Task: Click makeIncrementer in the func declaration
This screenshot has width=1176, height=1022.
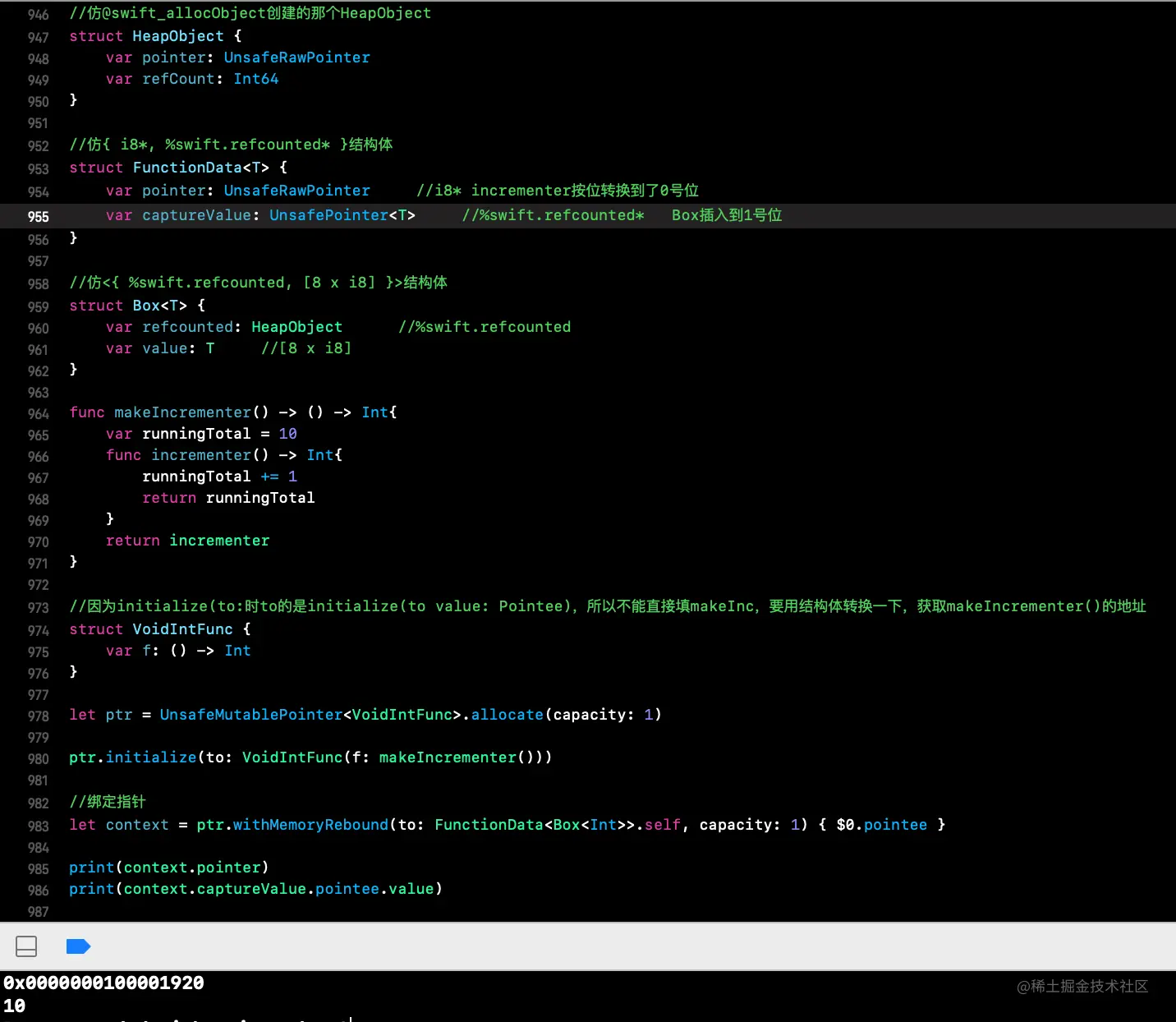Action: (x=182, y=412)
